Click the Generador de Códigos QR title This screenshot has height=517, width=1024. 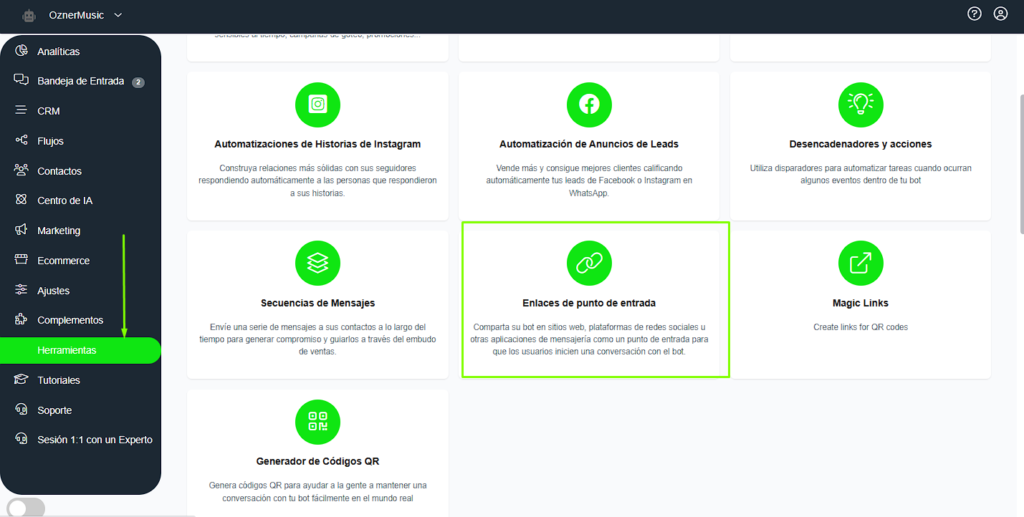[317, 461]
